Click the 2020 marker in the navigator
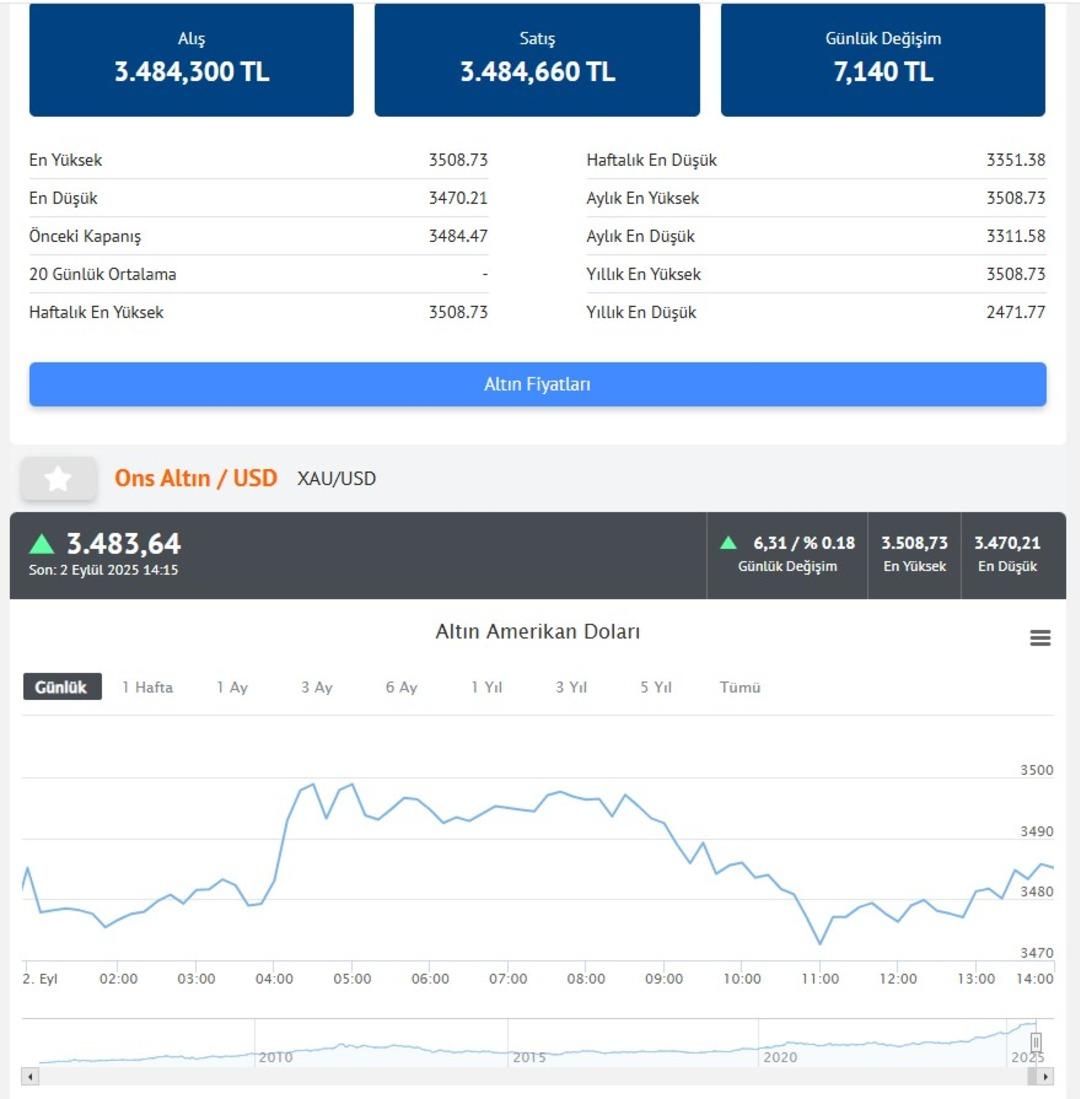This screenshot has height=1099, width=1080. coord(780,1057)
